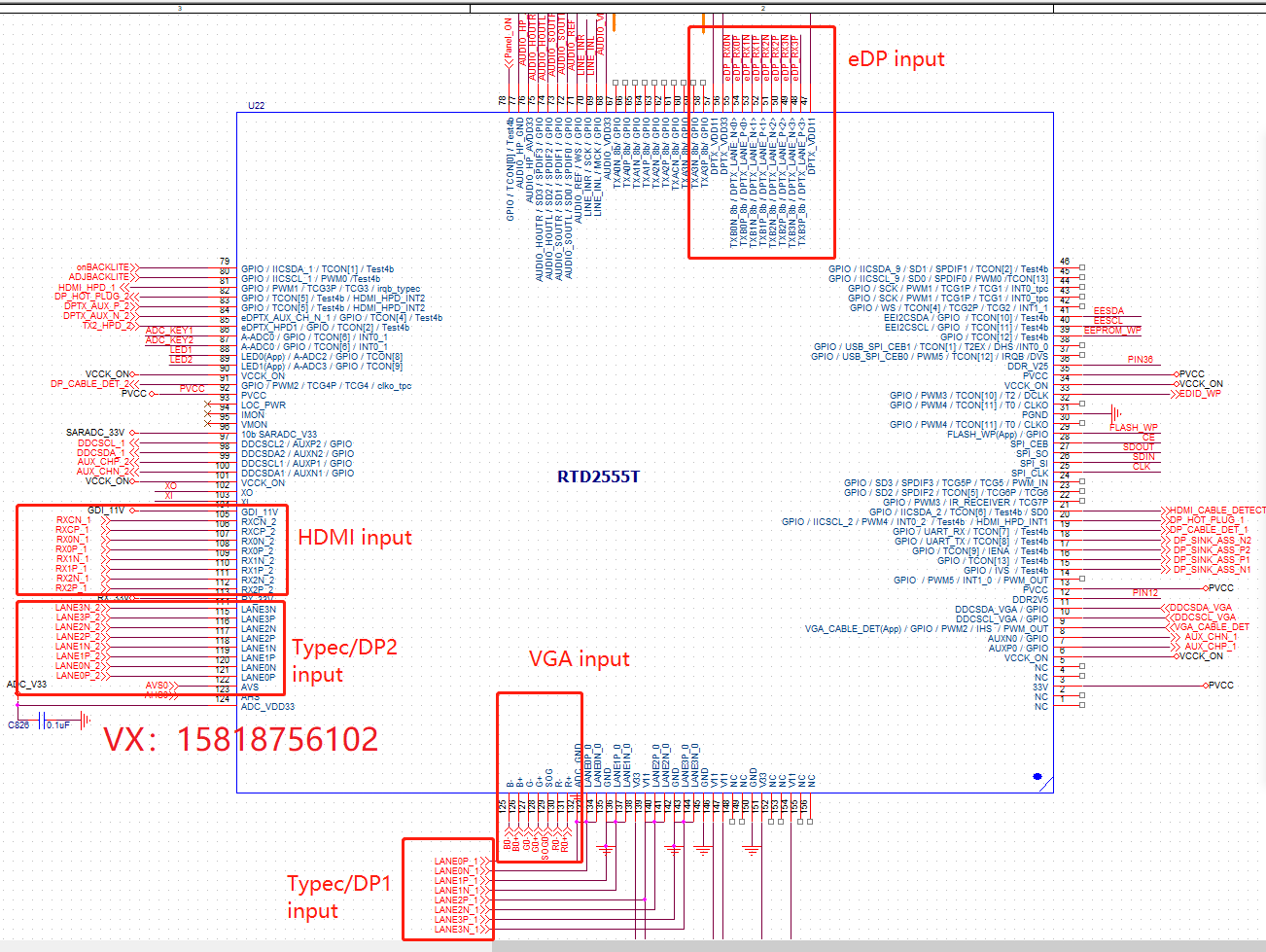
Task: Click the LANE0P_2 port label
Action: point(79,676)
